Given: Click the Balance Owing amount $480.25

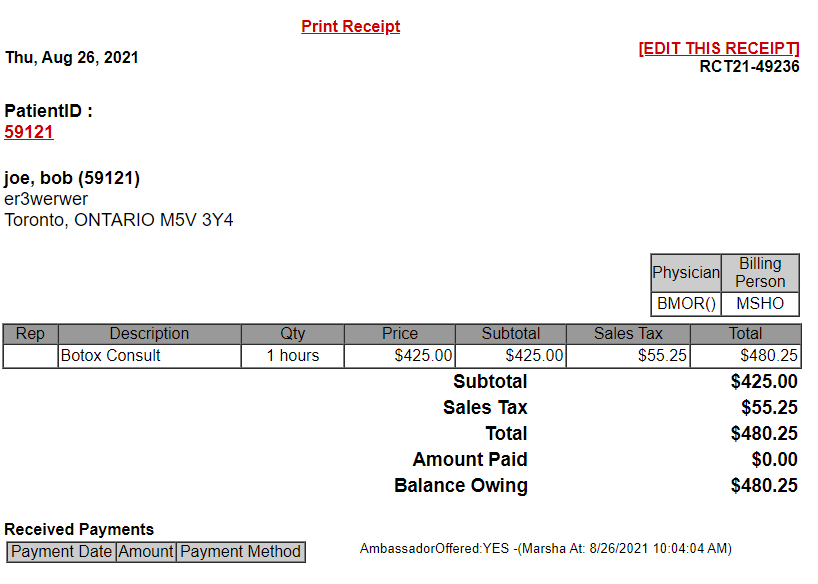Looking at the screenshot, I should click(764, 486).
